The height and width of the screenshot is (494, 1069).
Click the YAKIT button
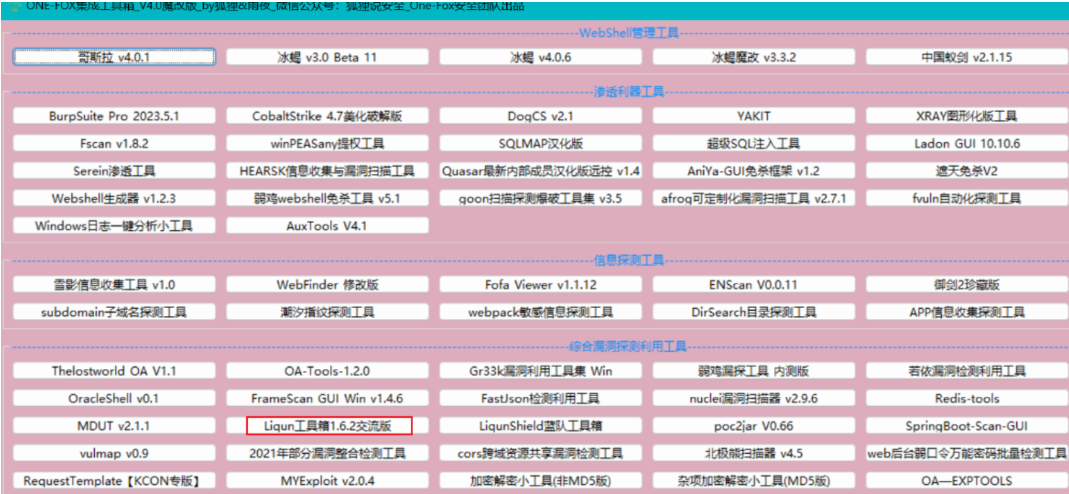(x=754, y=116)
